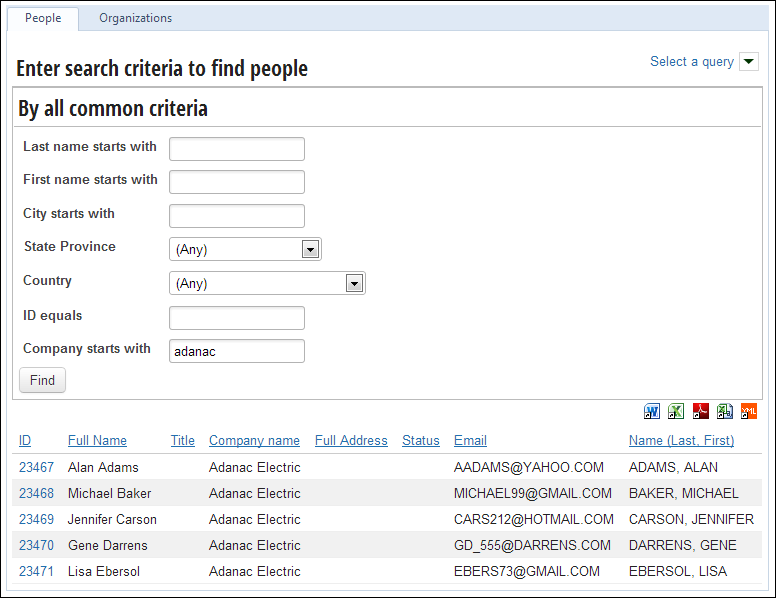Viewport: 776px width, 598px height.
Task: Switch to the Organizations tab
Action: coord(136,18)
